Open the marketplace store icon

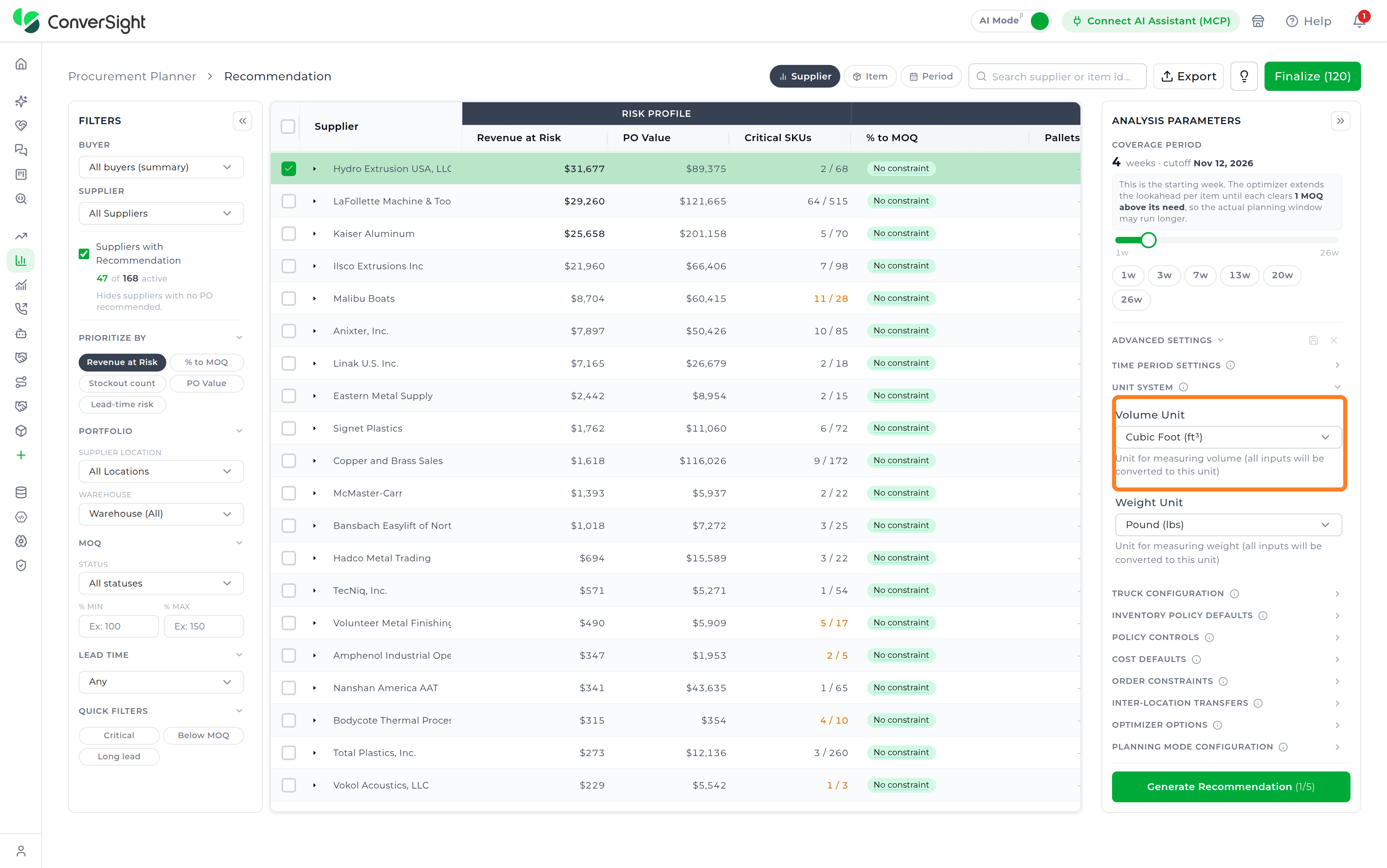pyautogui.click(x=1258, y=21)
